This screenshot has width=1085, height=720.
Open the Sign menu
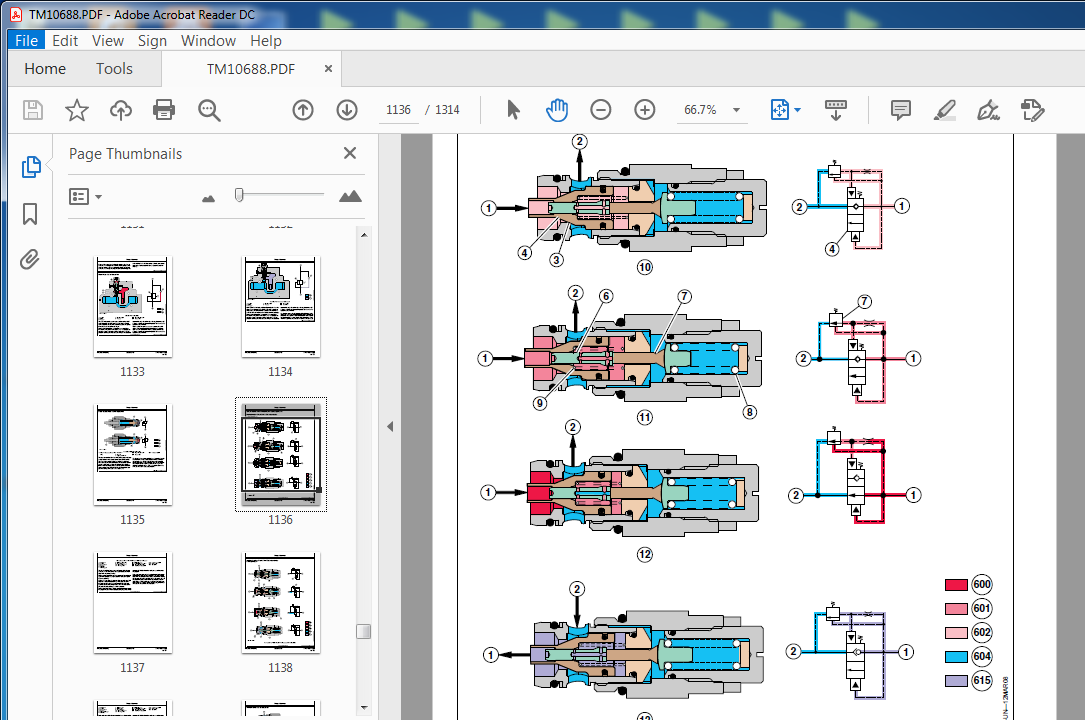[152, 41]
